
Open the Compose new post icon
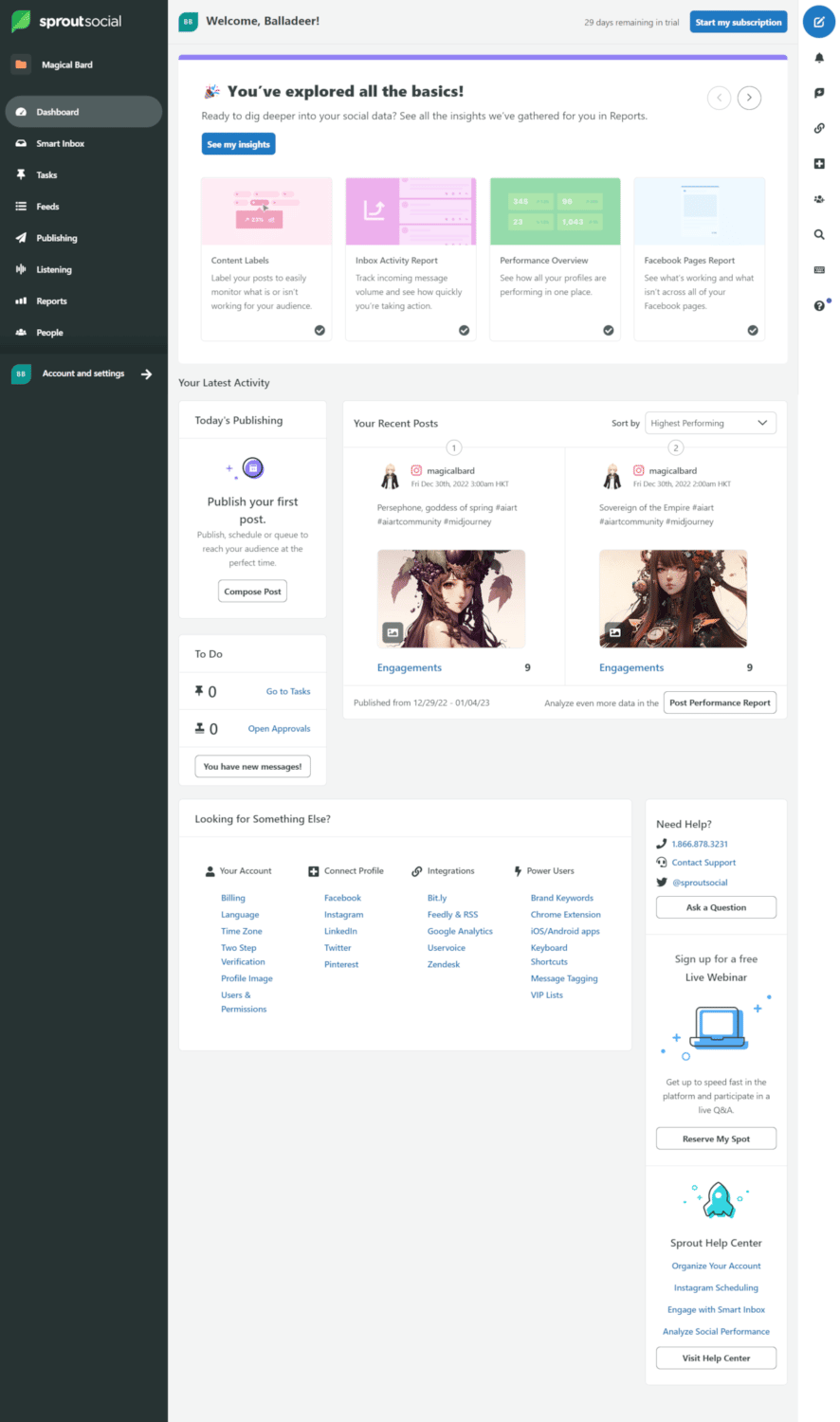pos(818,22)
